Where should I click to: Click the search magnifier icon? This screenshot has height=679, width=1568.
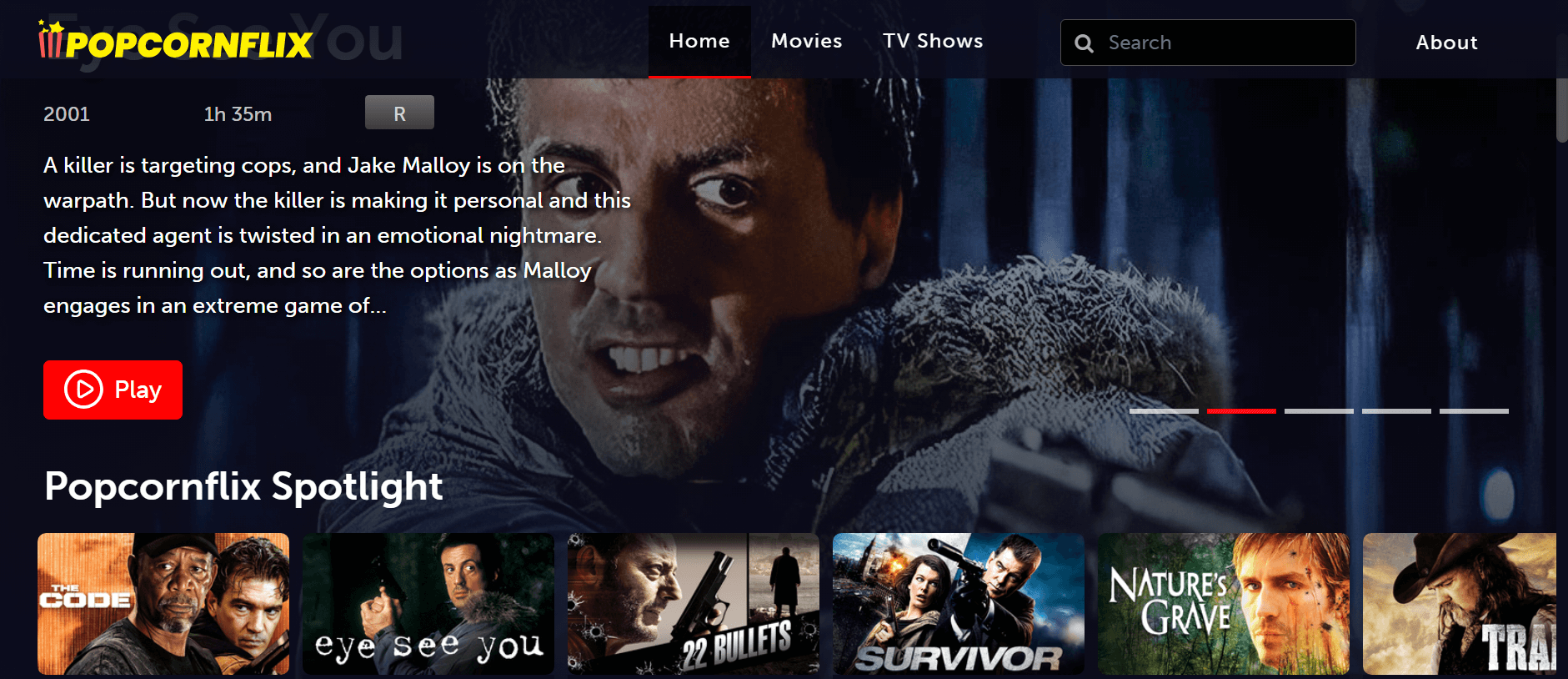(1084, 43)
